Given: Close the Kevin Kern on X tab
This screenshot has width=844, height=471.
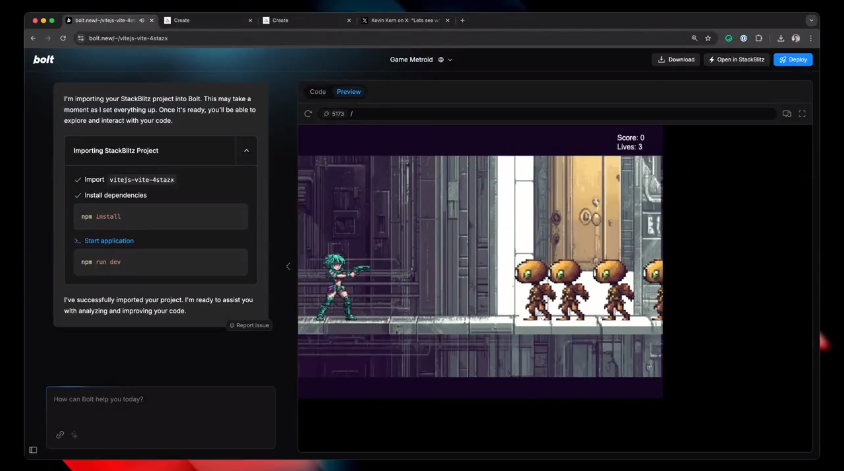Looking at the screenshot, I should click(447, 20).
